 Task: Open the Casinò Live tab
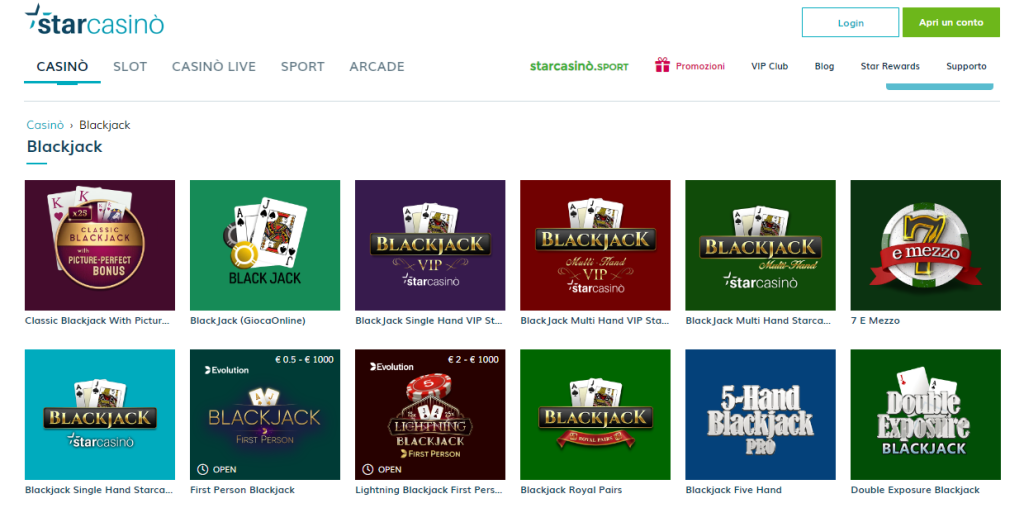pos(214,66)
